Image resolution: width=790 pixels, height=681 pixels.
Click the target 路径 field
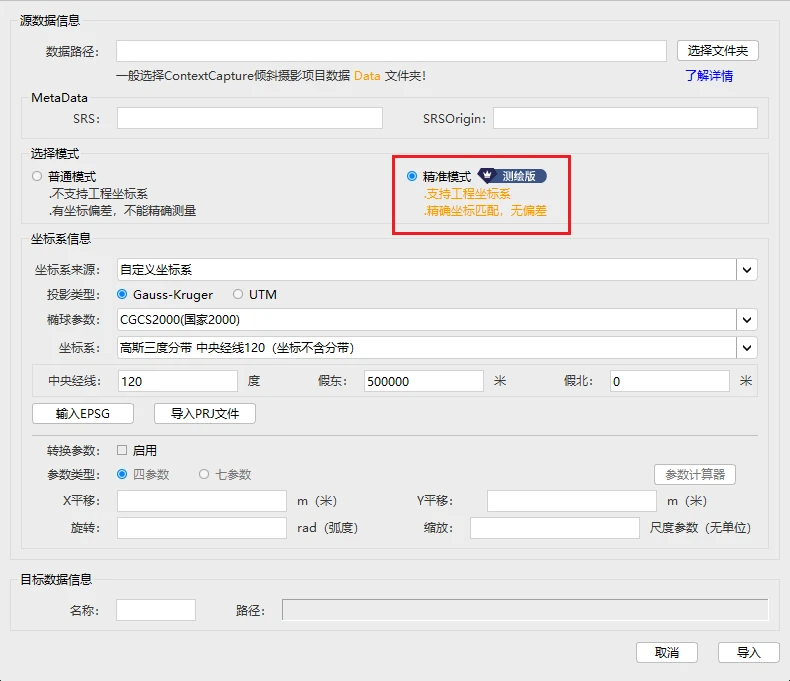coord(525,610)
